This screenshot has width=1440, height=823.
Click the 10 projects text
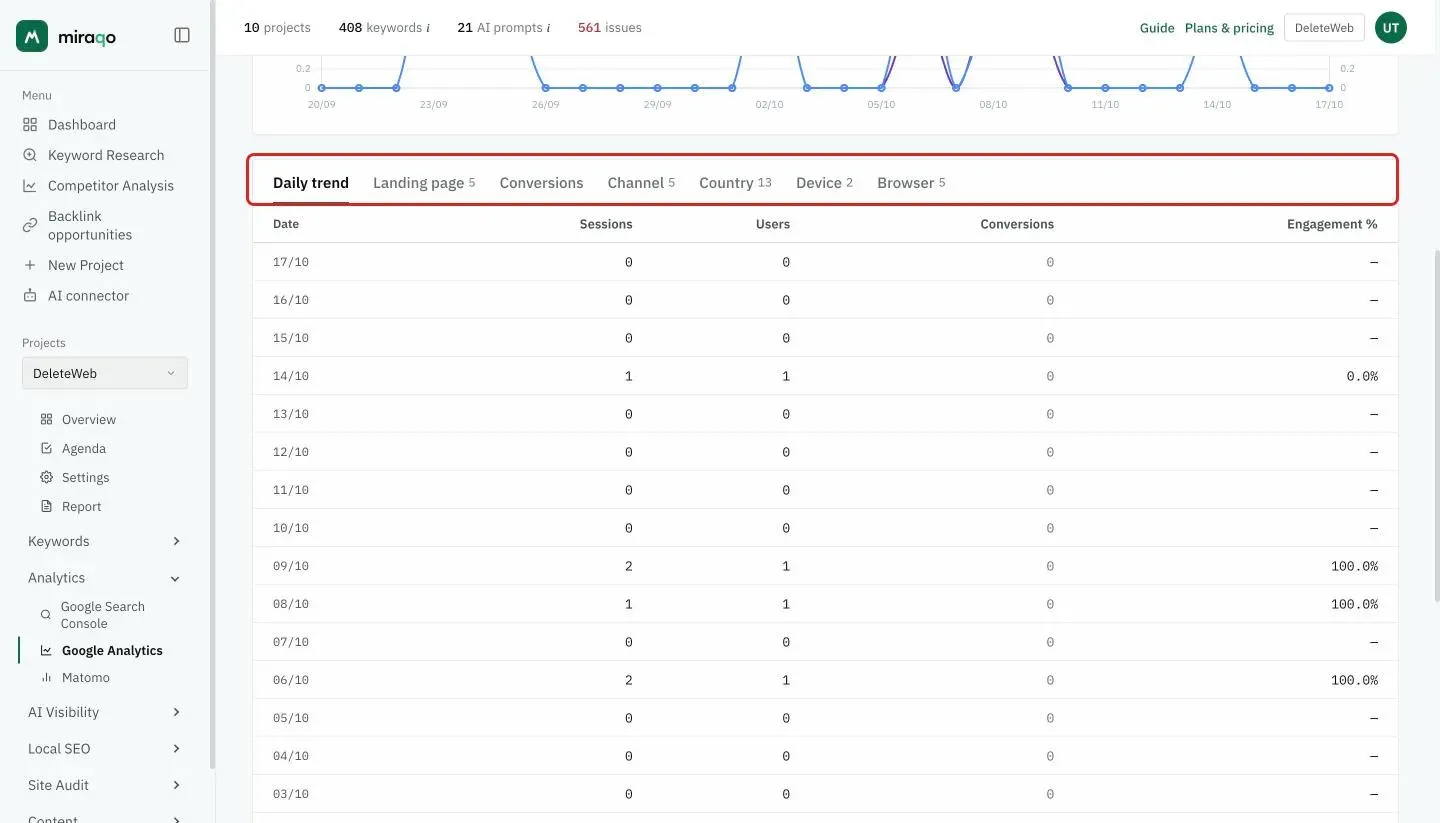pyautogui.click(x=277, y=28)
